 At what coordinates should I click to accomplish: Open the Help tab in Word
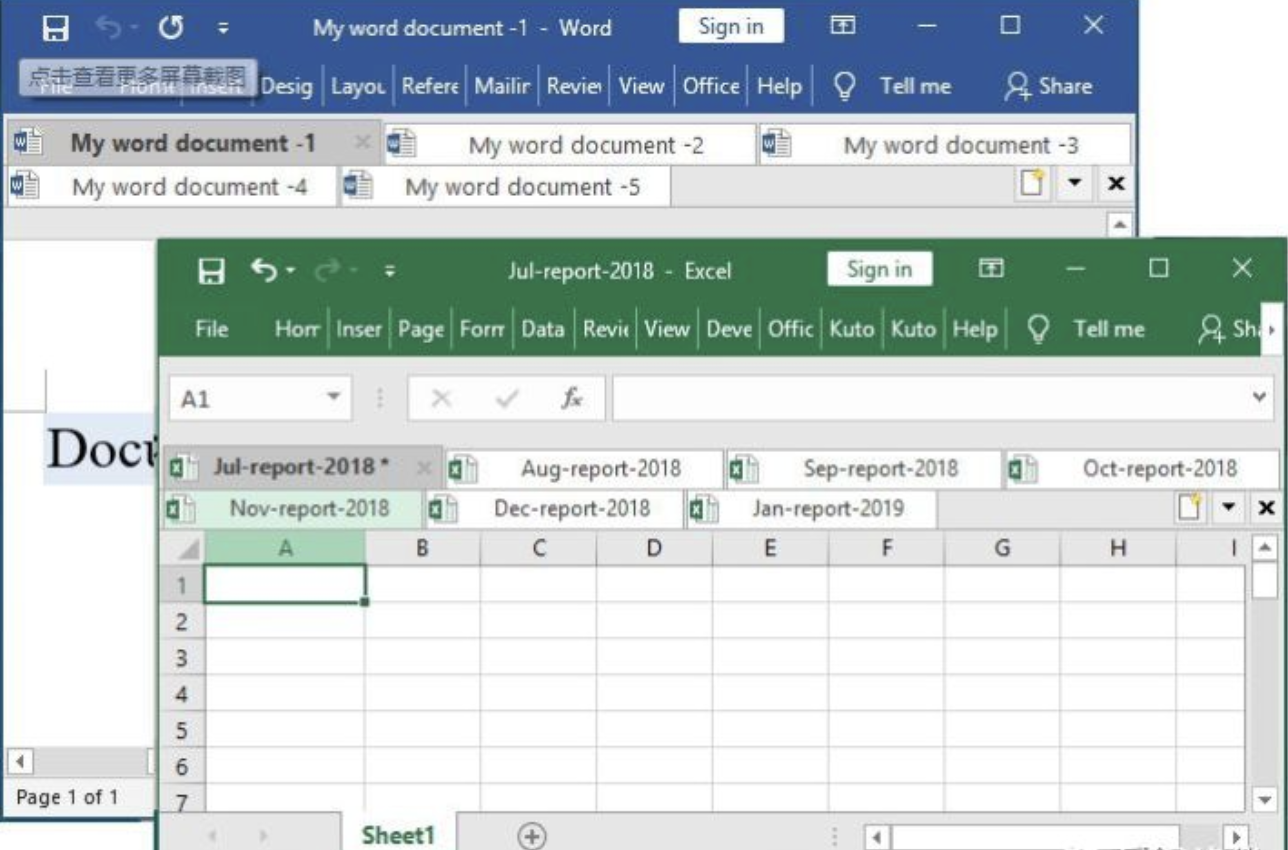[779, 86]
